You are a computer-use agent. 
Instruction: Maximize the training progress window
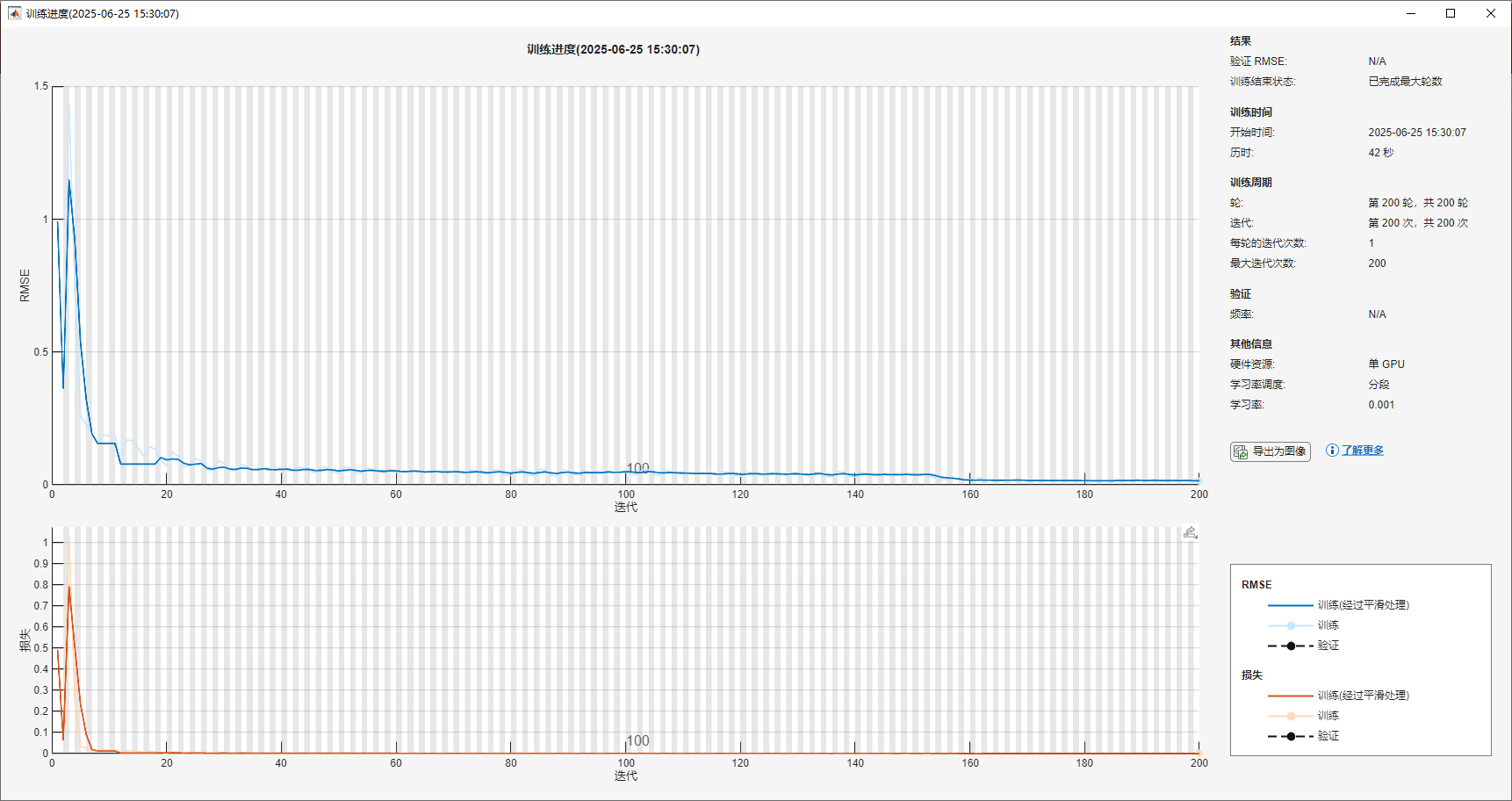[1451, 13]
